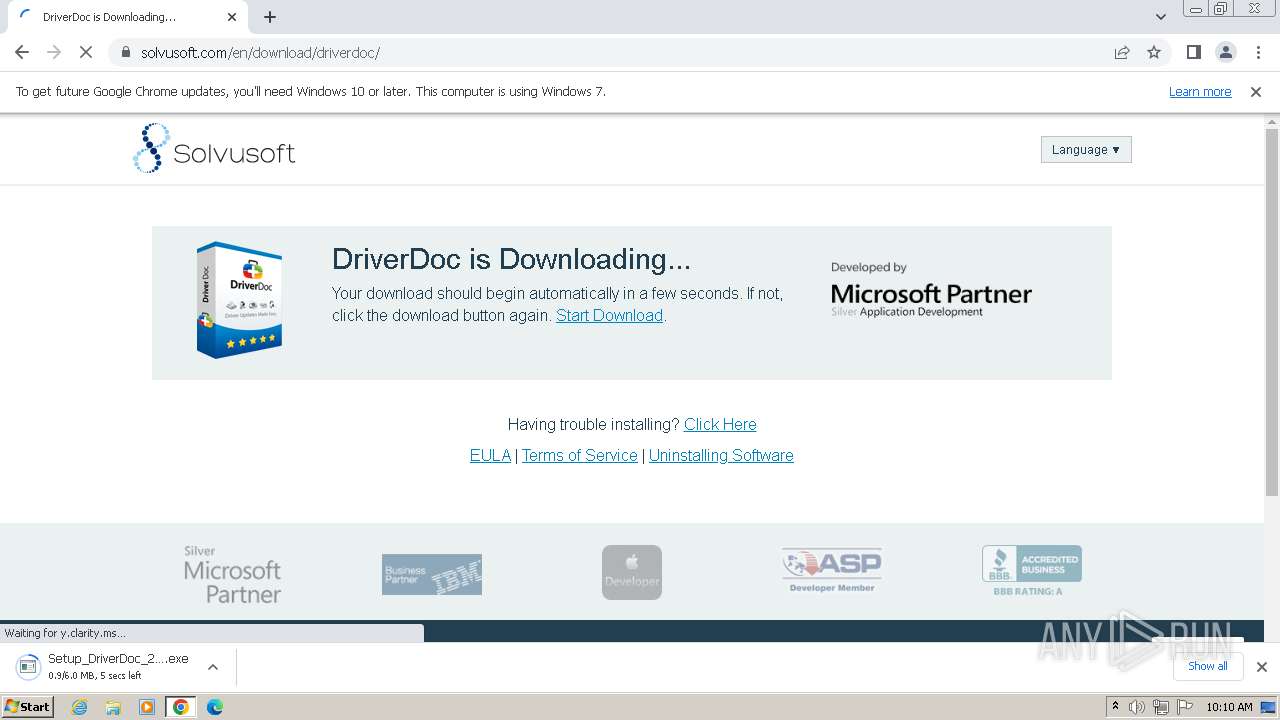Stop loading the page
Screen dimensions: 1280x720
pos(86,52)
